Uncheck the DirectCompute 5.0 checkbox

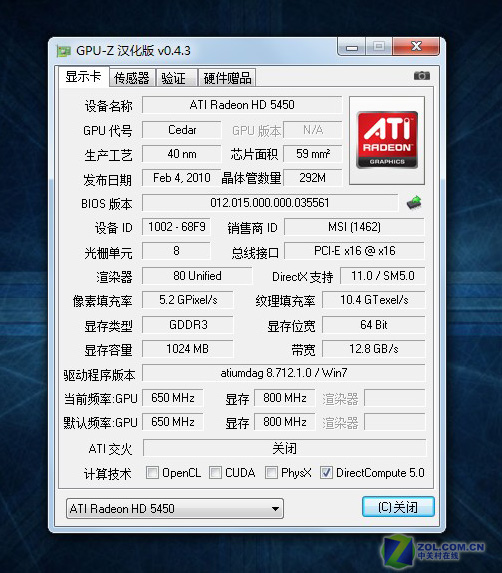point(326,472)
